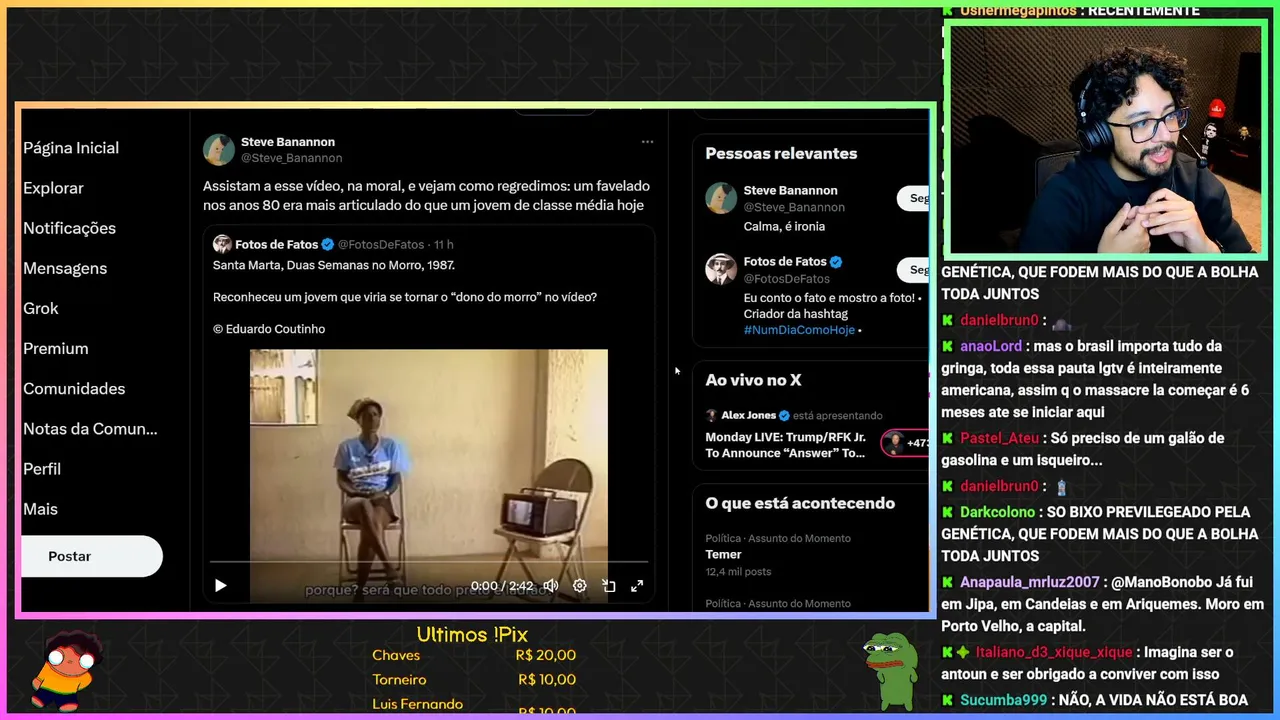
Task: Open Comunidades
Action: pos(74,388)
